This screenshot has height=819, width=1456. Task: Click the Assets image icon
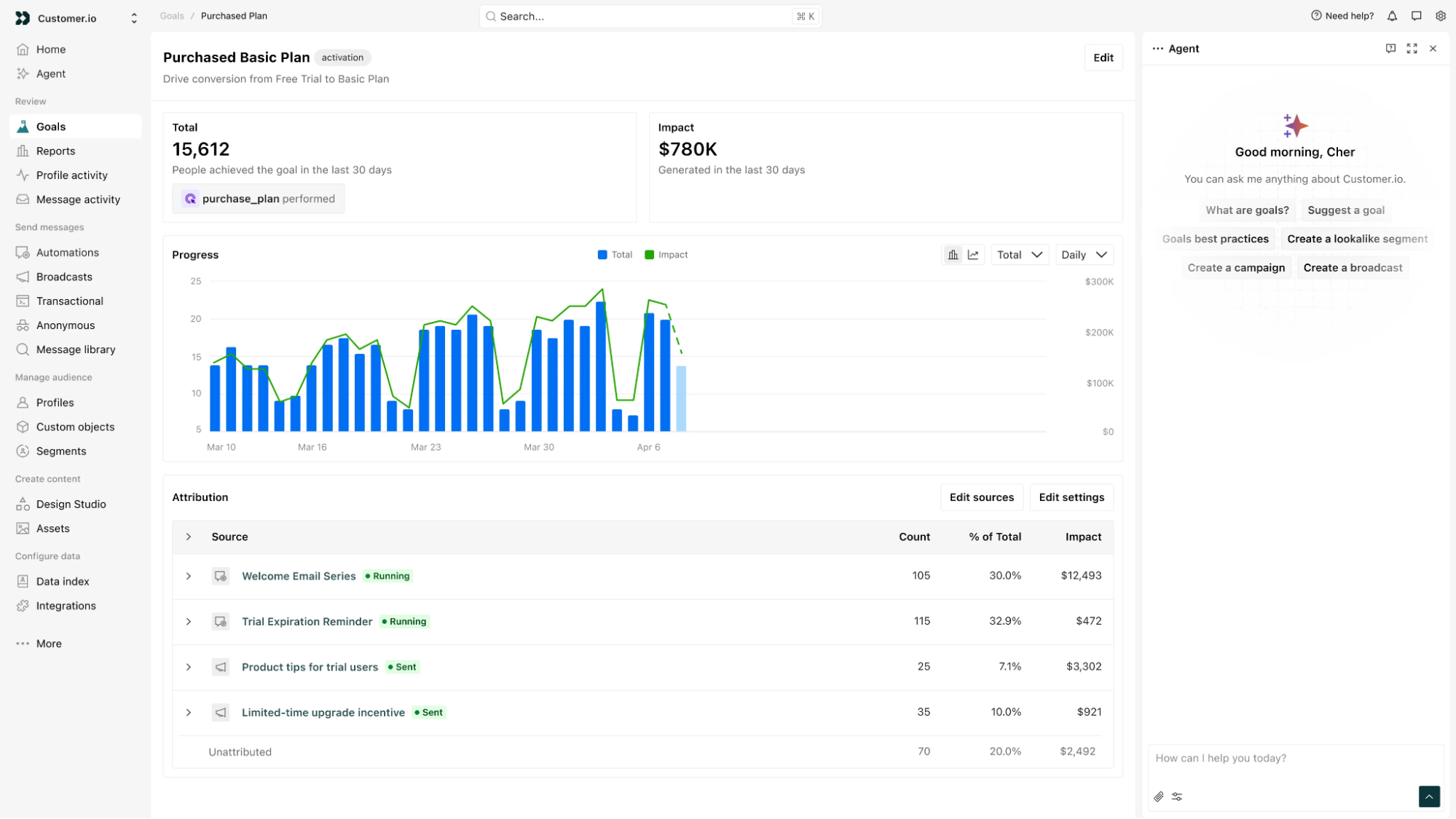23,529
